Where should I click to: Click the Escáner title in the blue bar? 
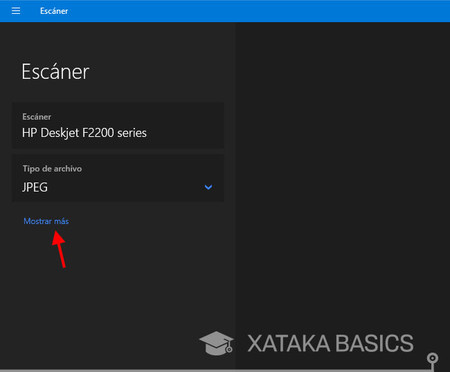[54, 11]
